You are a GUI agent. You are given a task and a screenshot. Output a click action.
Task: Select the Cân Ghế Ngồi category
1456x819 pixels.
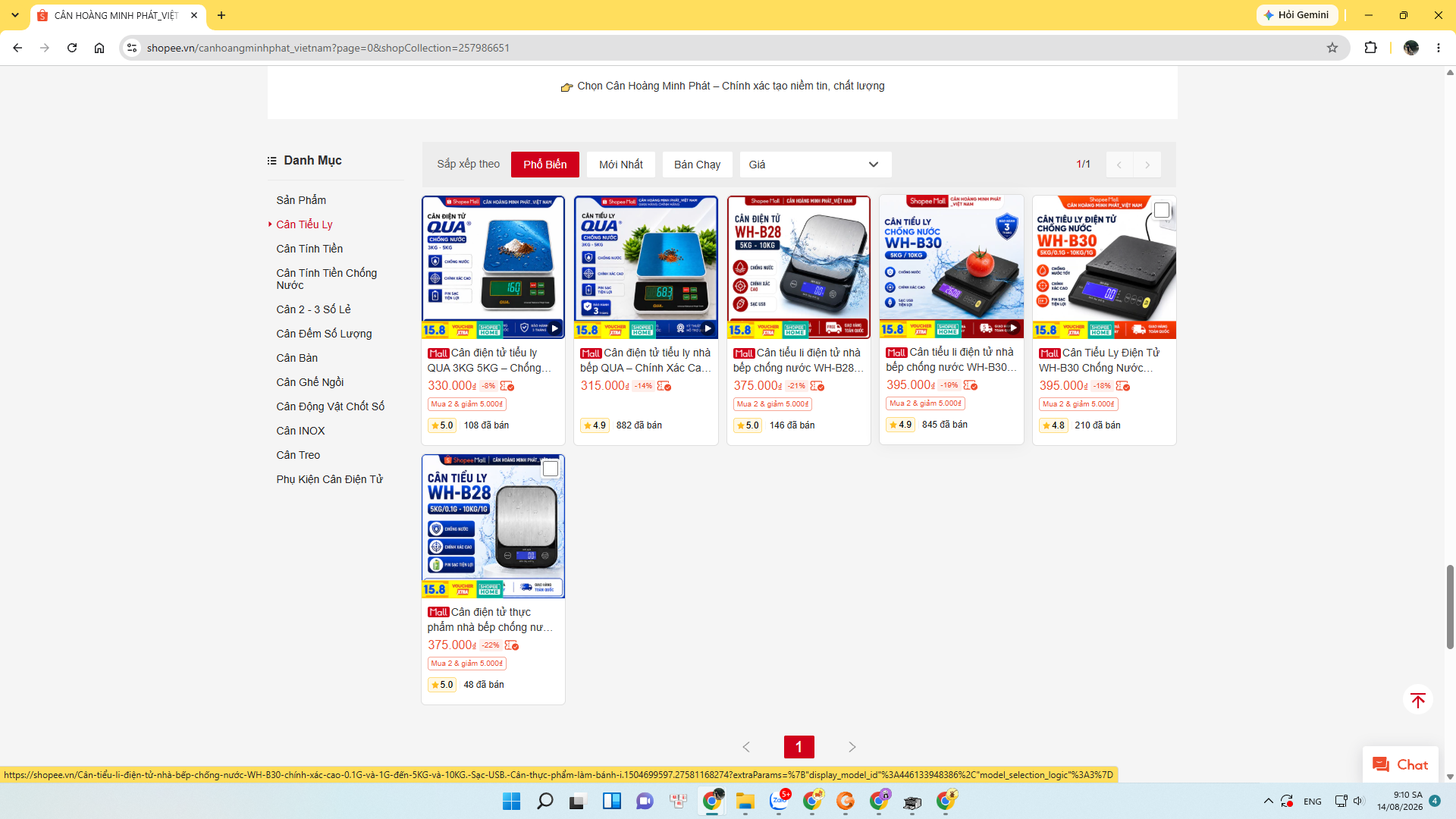(310, 382)
